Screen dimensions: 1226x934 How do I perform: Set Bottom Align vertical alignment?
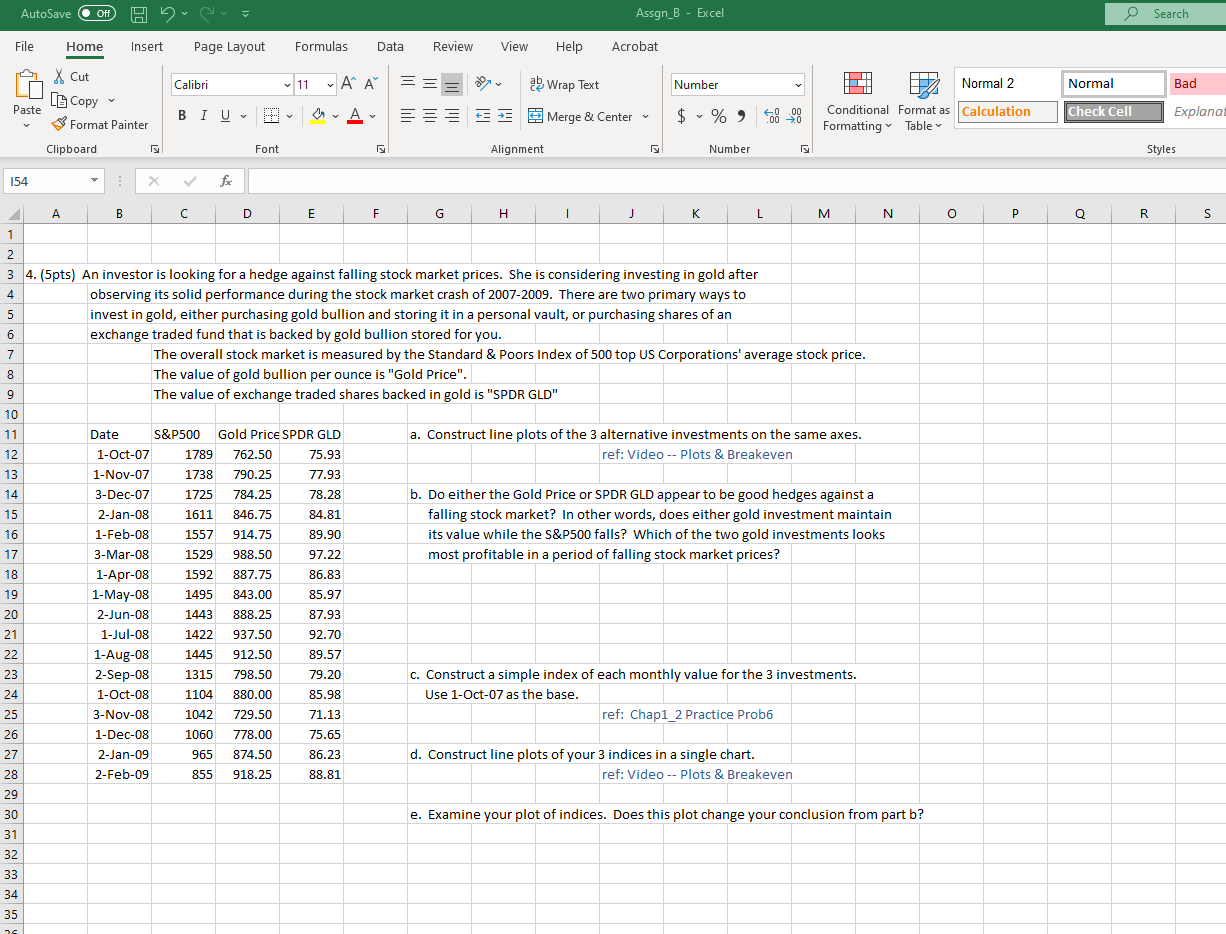452,85
